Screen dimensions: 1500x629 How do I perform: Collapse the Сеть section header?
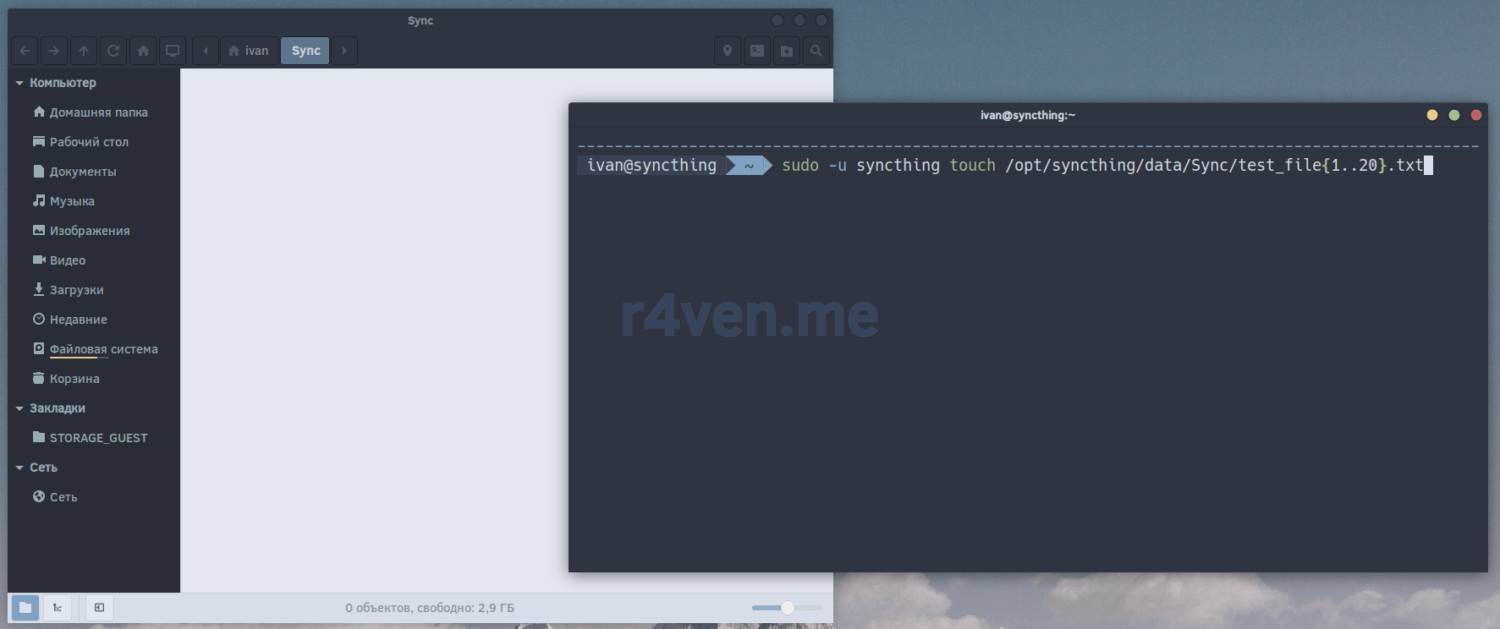click(19, 467)
